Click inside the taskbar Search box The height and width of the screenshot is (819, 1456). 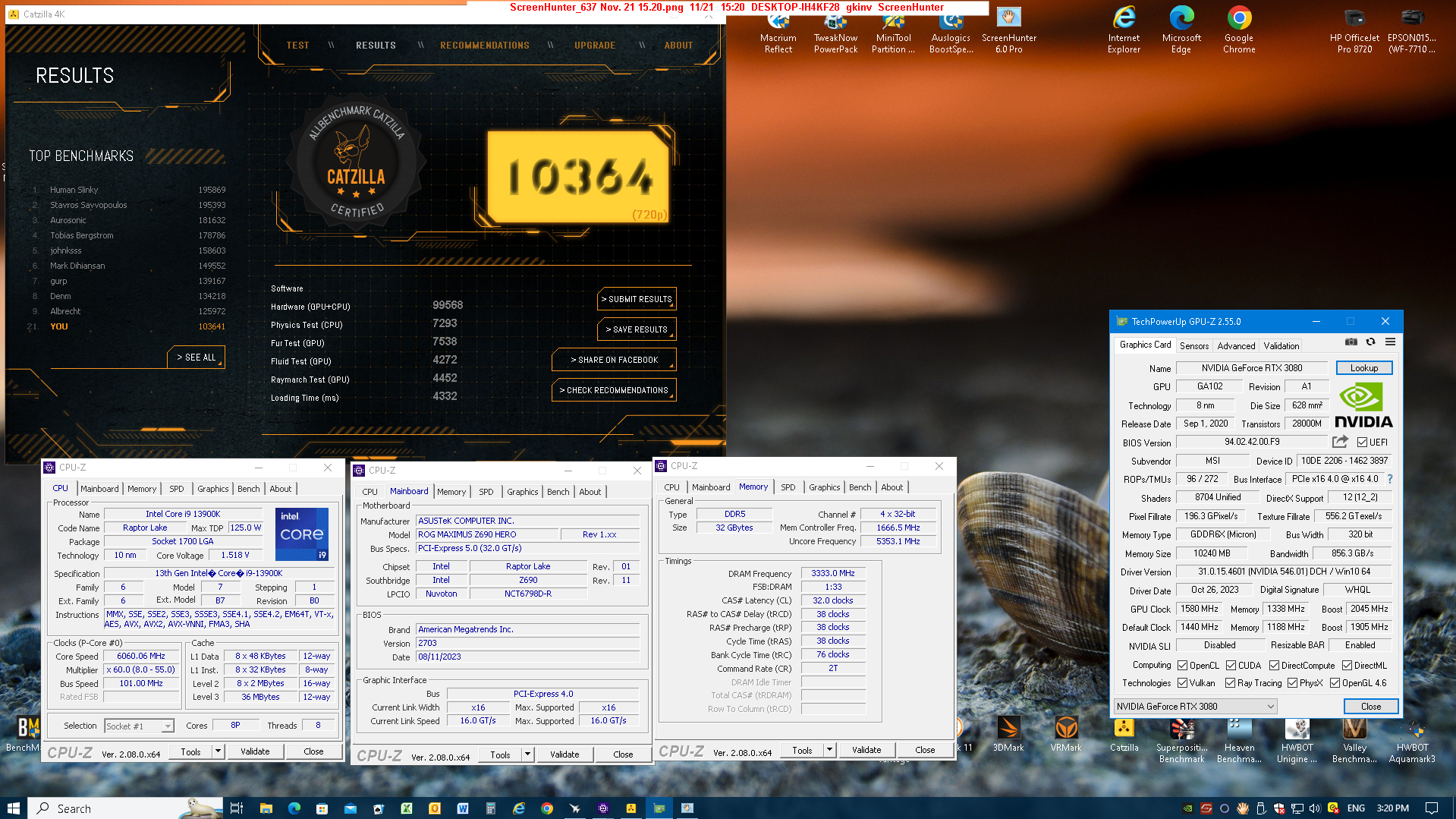[125, 808]
